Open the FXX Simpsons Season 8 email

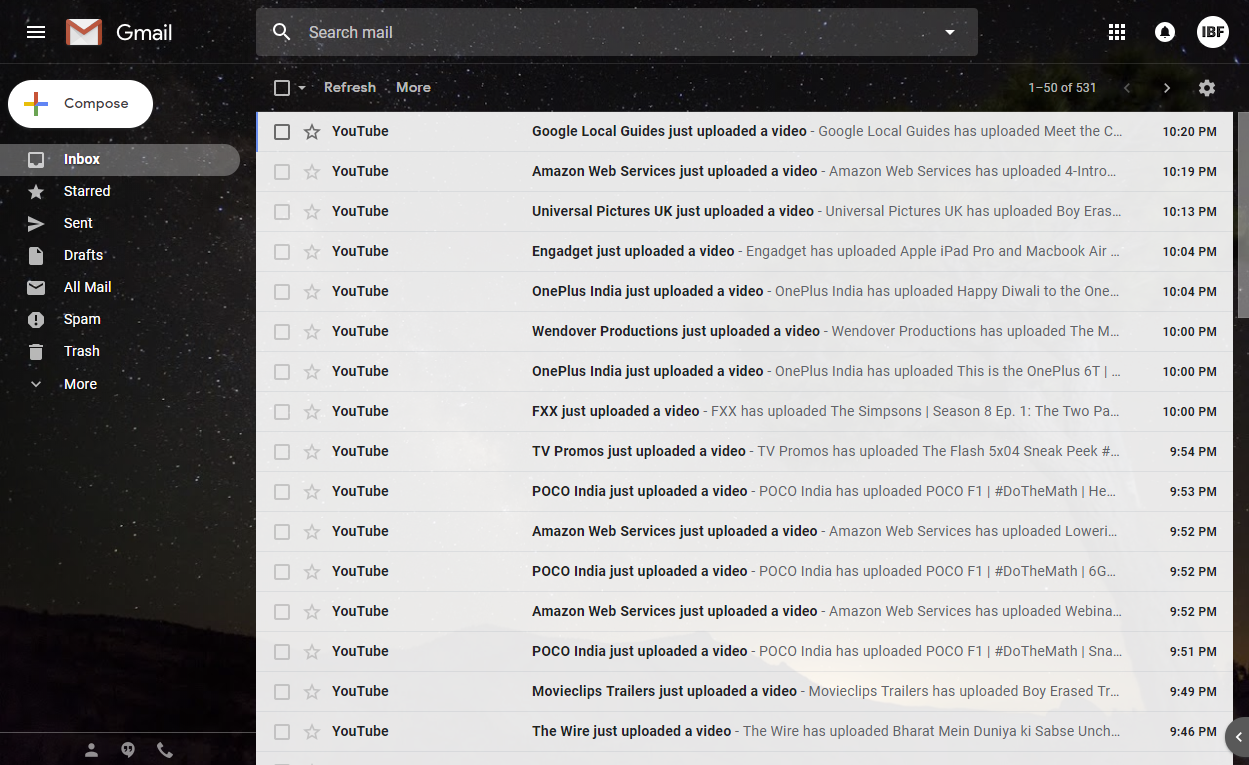[x=744, y=411]
